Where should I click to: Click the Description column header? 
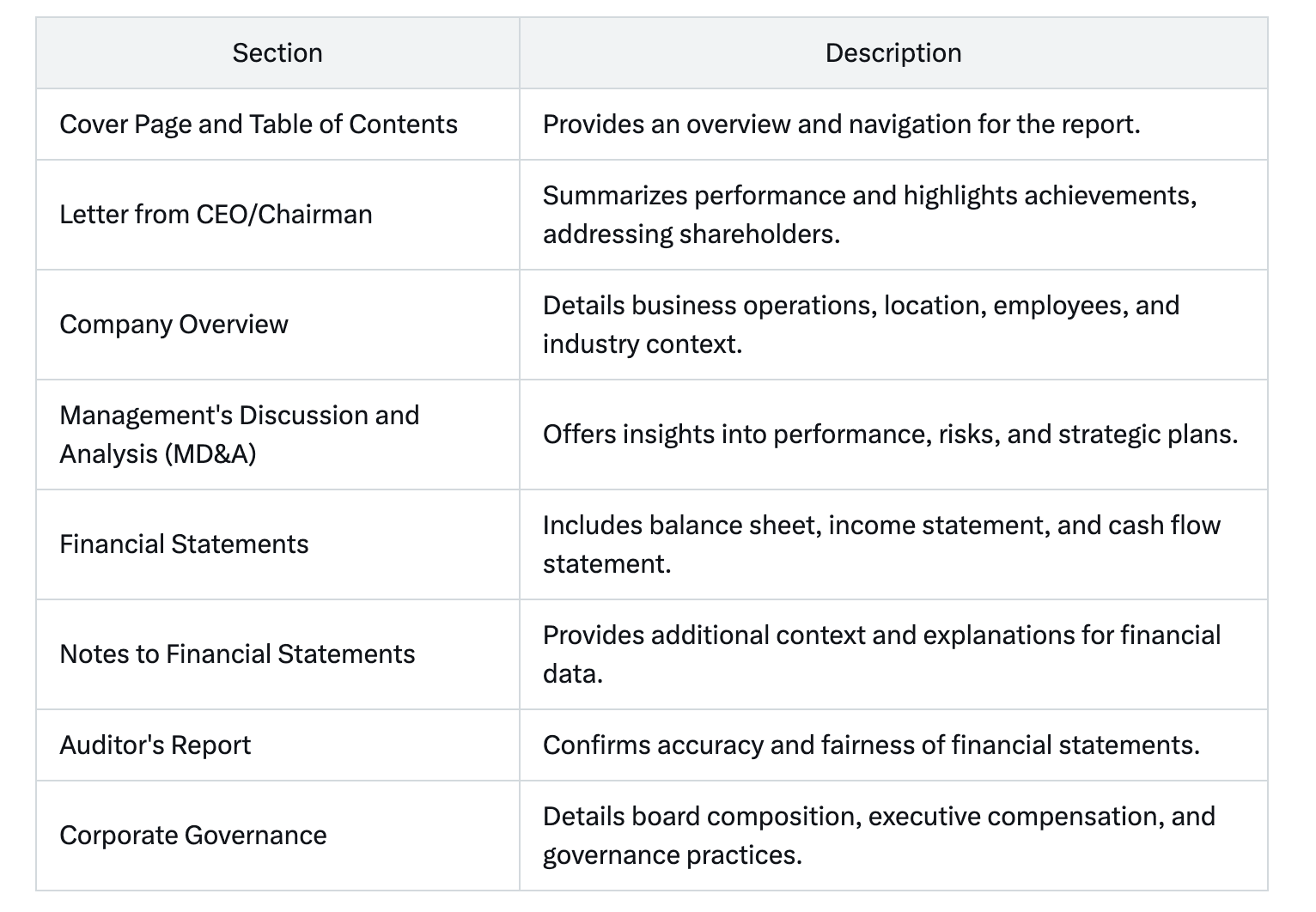point(893,53)
